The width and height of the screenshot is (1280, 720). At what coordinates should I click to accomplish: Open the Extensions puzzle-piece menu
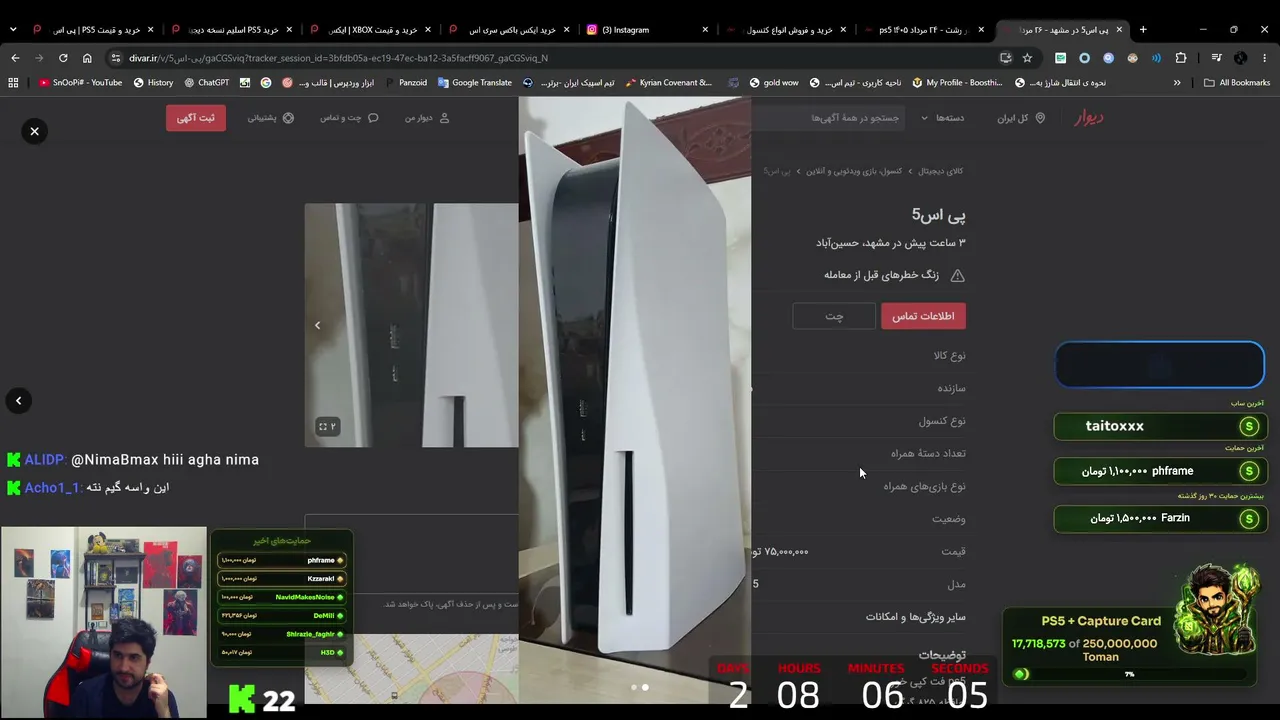coord(1181,58)
